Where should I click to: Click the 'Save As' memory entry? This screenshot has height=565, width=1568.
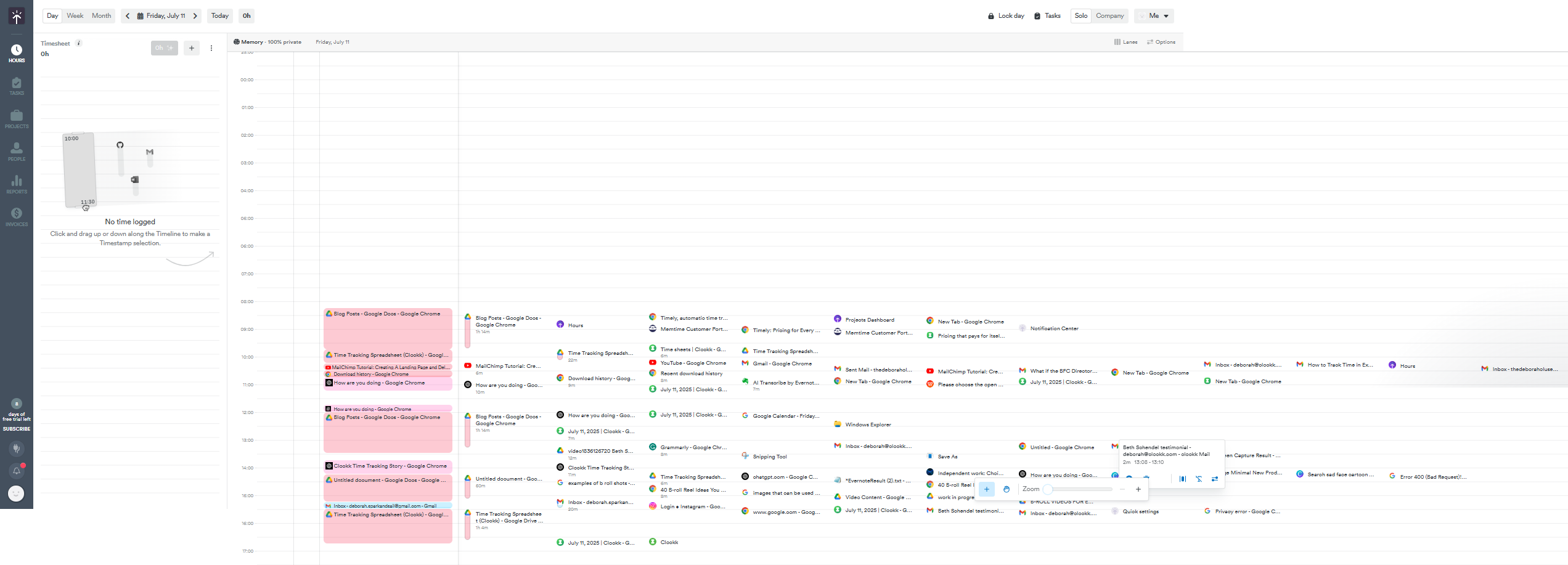pyautogui.click(x=942, y=457)
